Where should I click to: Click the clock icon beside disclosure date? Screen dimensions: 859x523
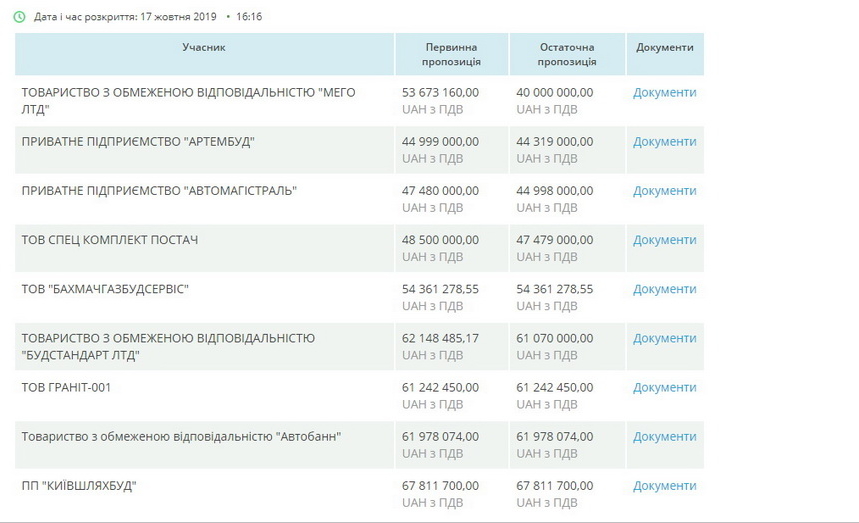click(20, 17)
